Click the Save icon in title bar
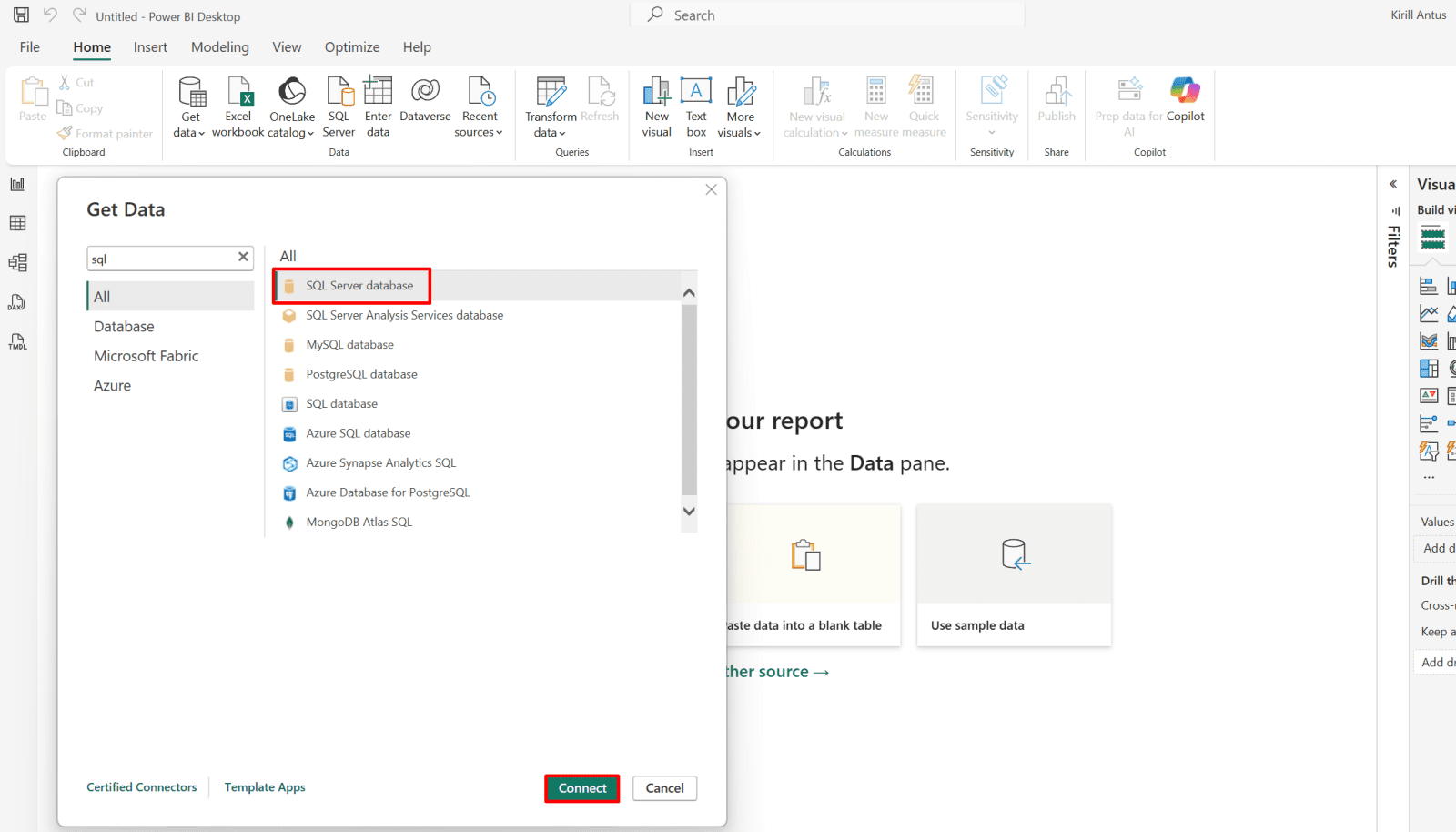1456x832 pixels. click(21, 15)
